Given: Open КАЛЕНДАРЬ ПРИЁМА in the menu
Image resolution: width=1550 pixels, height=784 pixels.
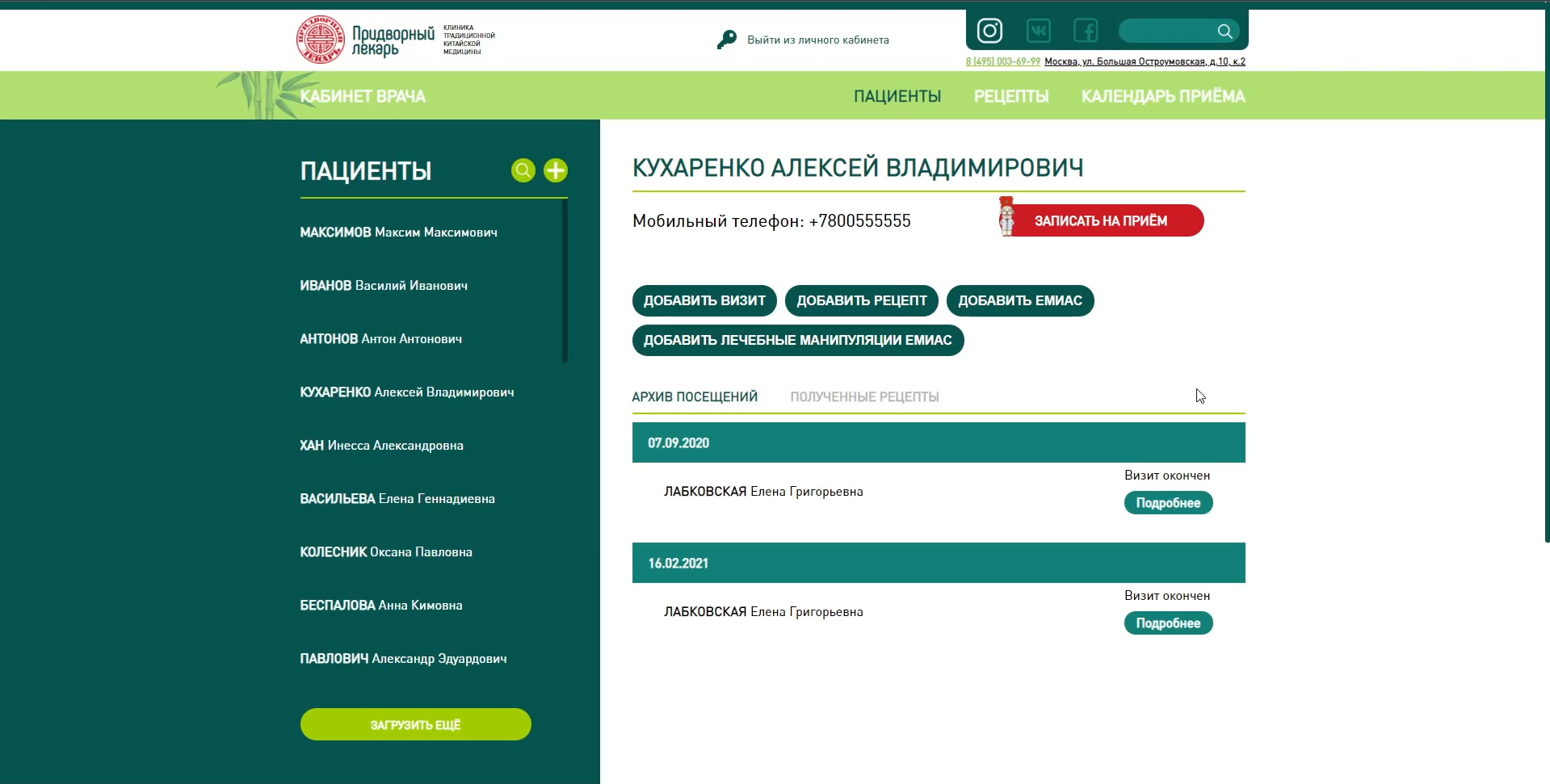Looking at the screenshot, I should tap(1163, 96).
